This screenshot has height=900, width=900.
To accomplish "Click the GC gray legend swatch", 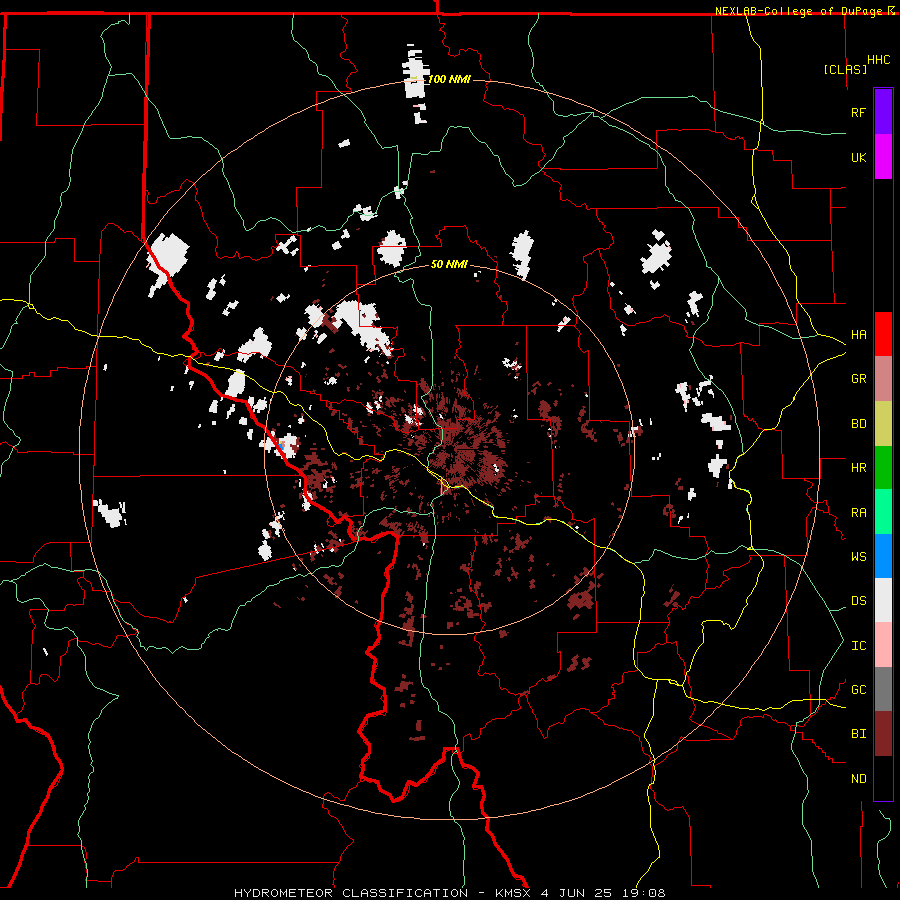I will pos(883,689).
